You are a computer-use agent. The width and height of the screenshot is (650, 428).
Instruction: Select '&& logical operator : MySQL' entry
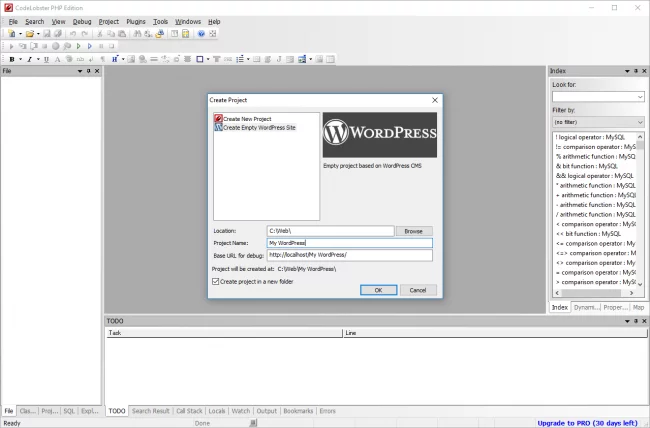pyautogui.click(x=594, y=176)
